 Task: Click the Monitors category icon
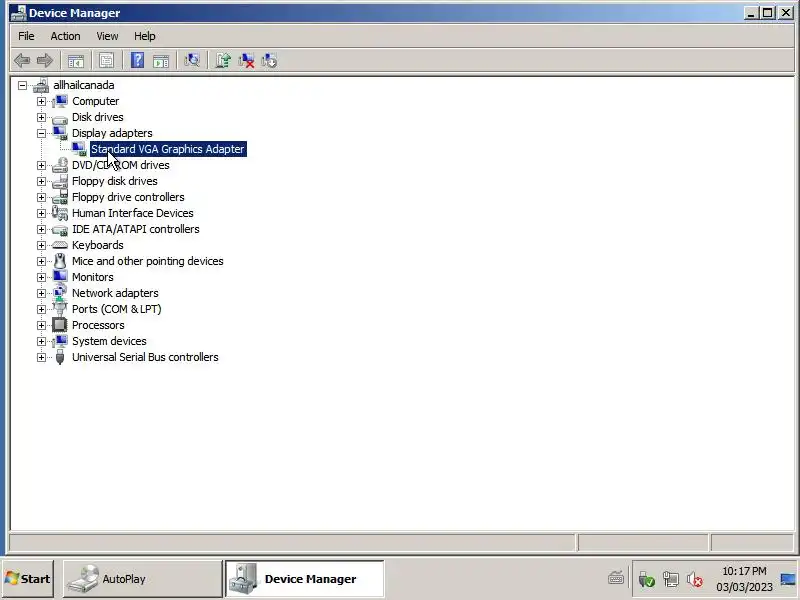[60, 277]
